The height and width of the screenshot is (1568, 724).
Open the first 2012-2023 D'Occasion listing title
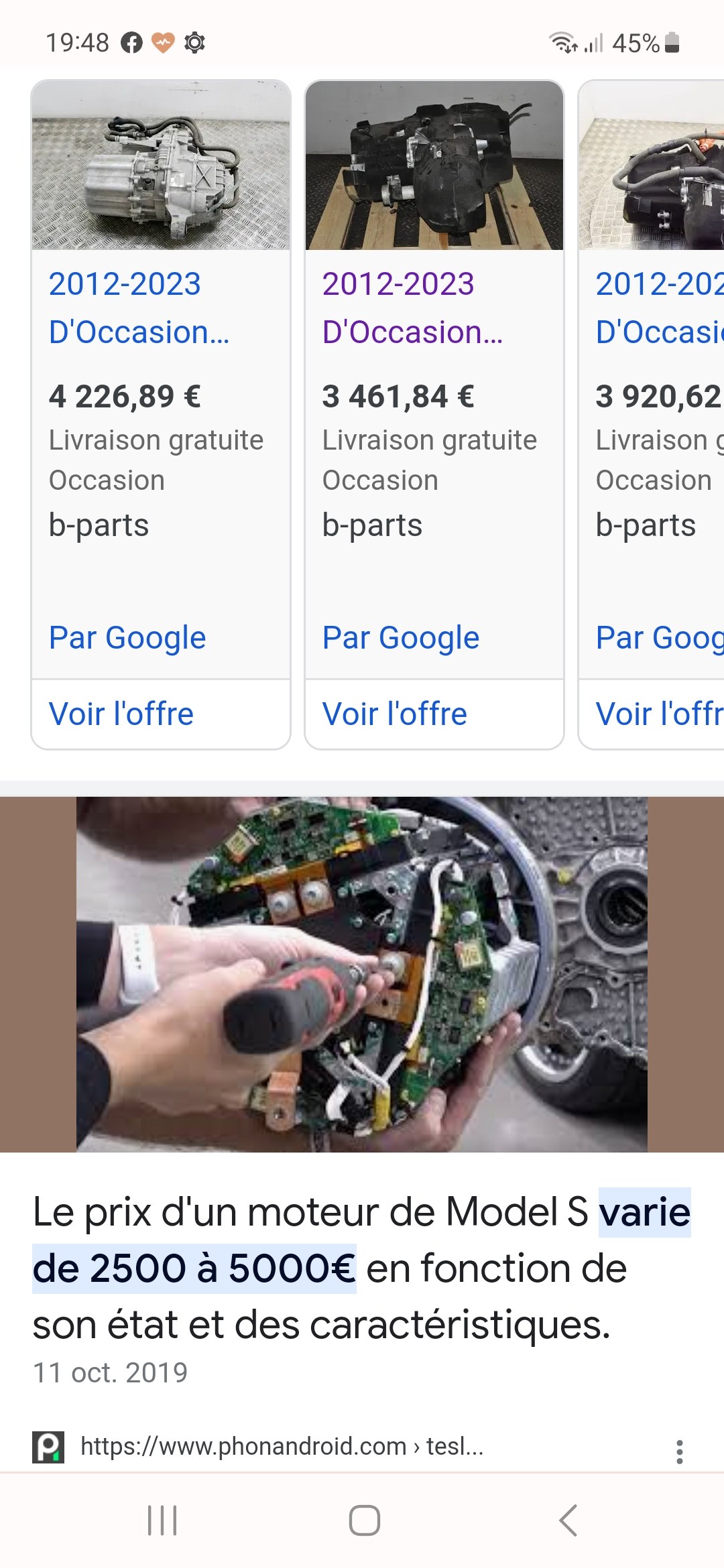[139, 308]
